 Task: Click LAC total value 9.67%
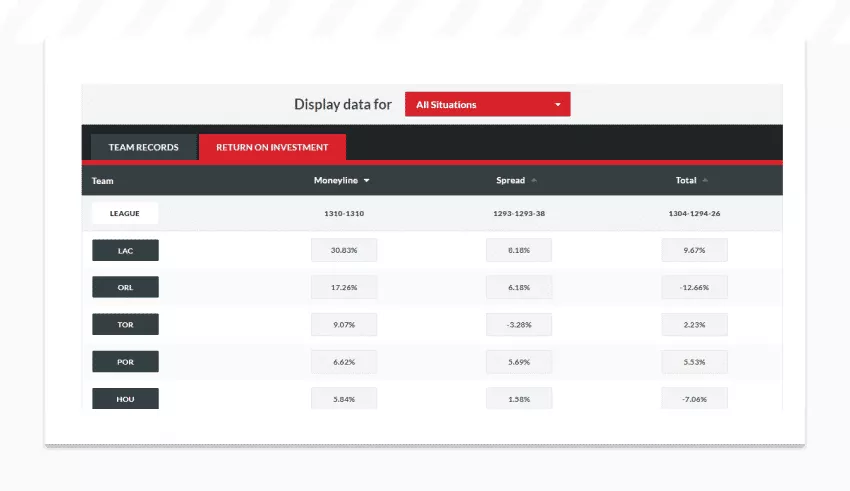[x=694, y=250]
